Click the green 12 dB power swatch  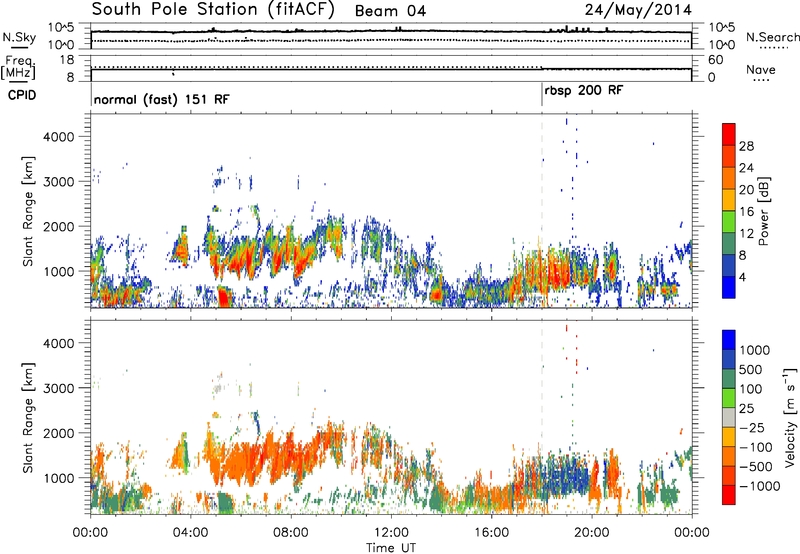click(x=729, y=221)
